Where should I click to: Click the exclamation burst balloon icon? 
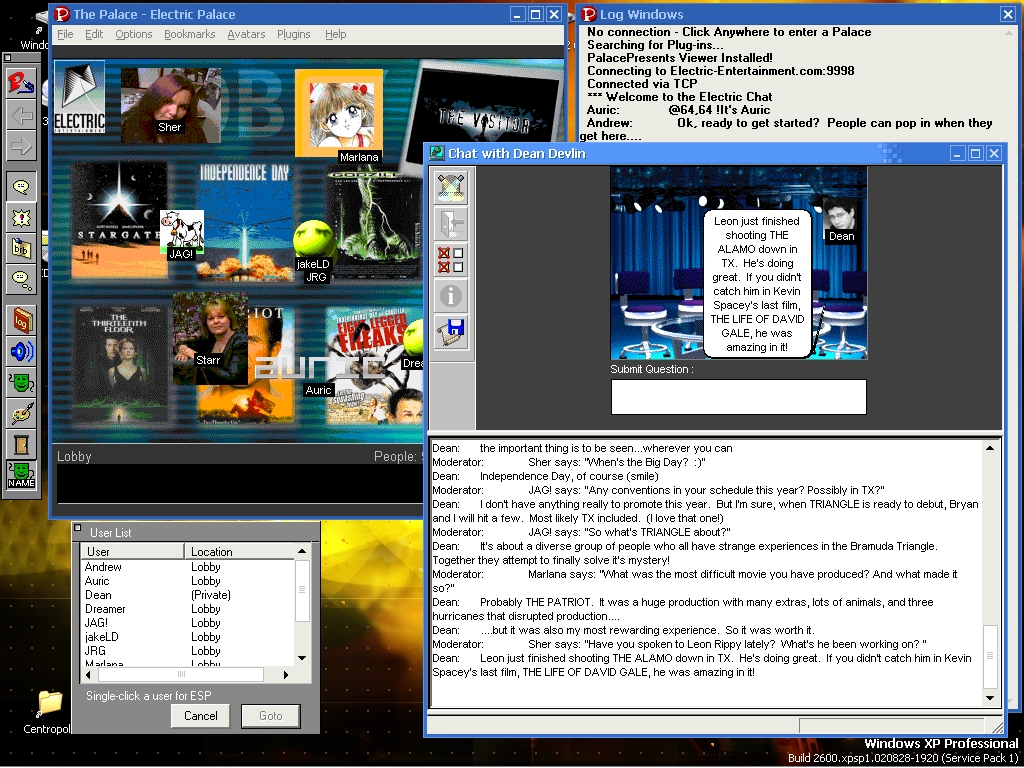22,217
